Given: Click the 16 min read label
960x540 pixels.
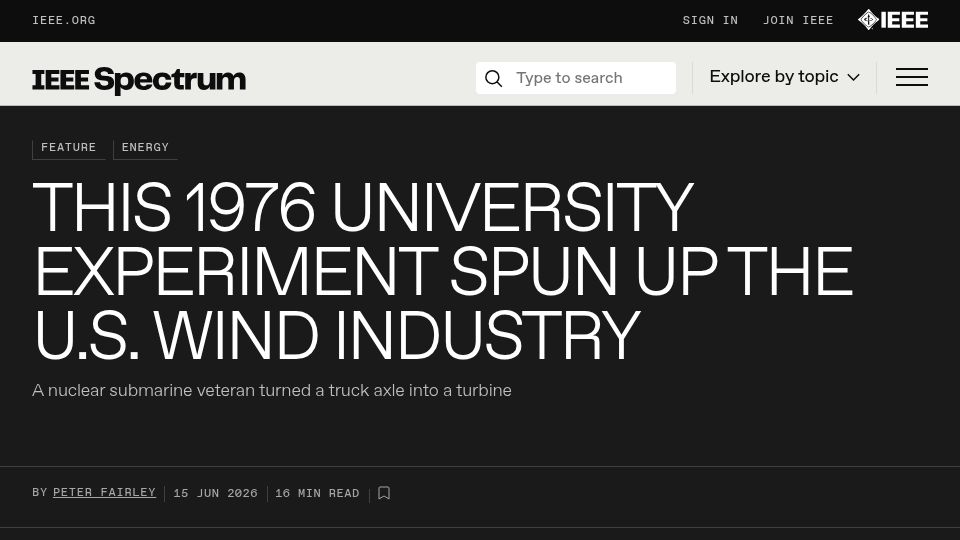Looking at the screenshot, I should click(317, 493).
